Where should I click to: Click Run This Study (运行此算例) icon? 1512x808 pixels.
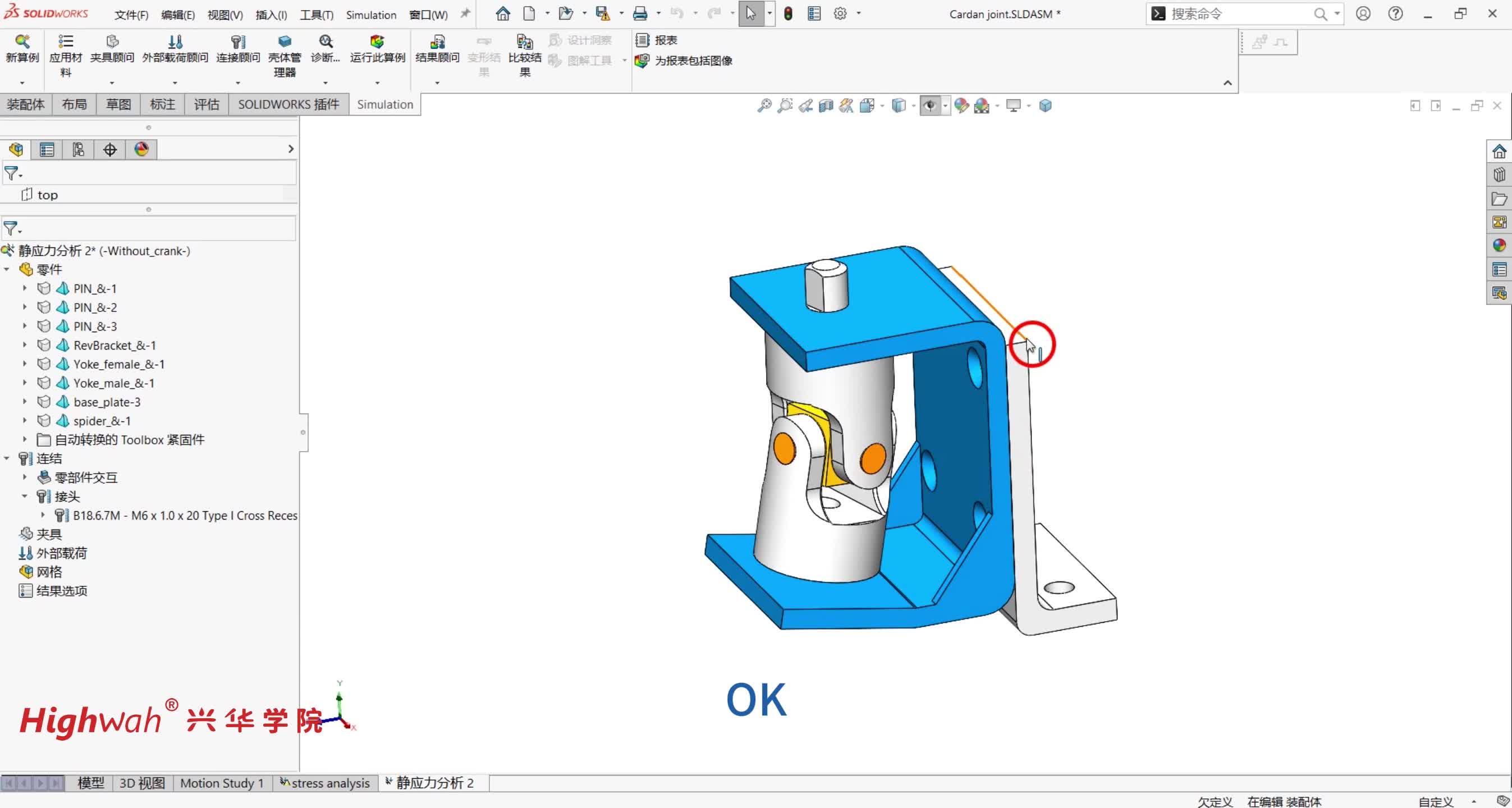point(377,42)
